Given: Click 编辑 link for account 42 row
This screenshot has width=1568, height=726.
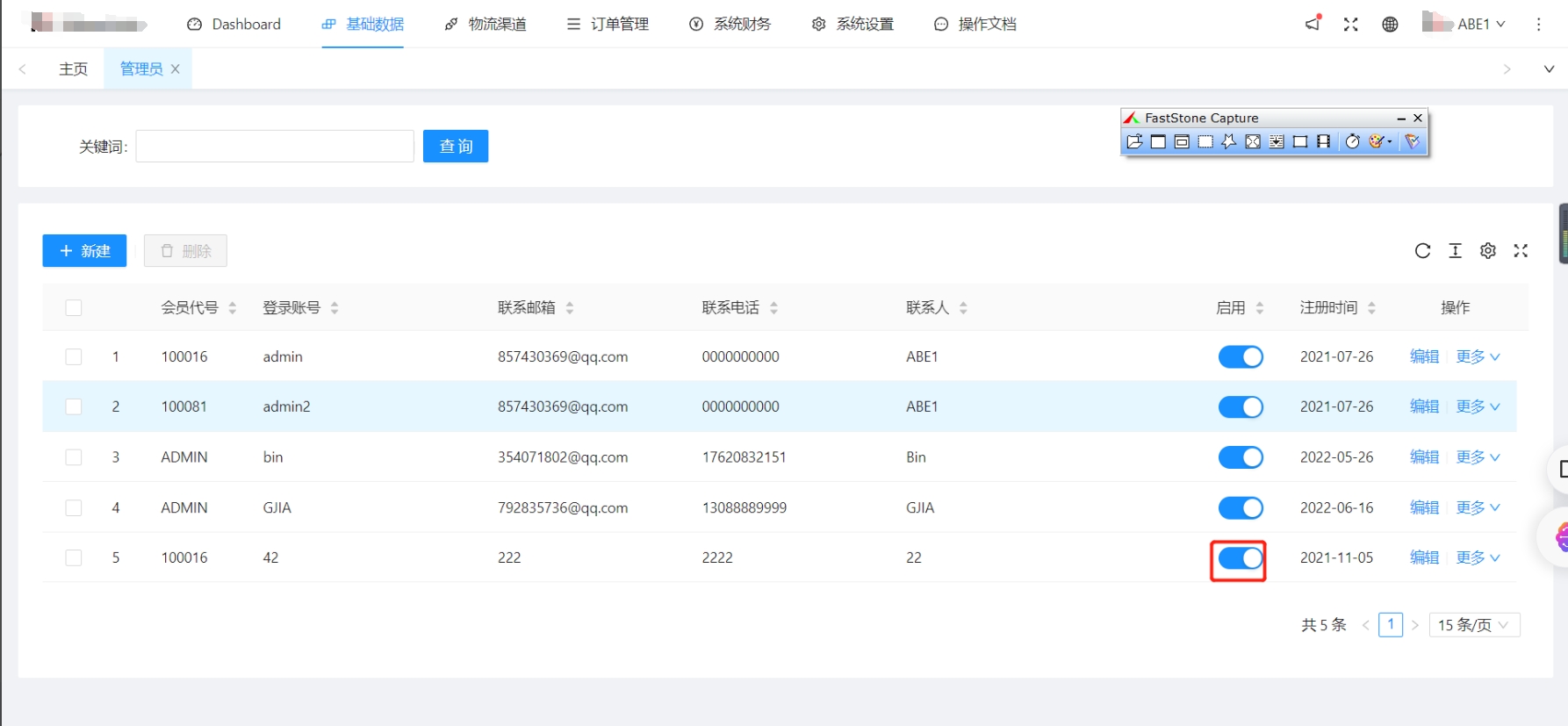Looking at the screenshot, I should click(1425, 558).
